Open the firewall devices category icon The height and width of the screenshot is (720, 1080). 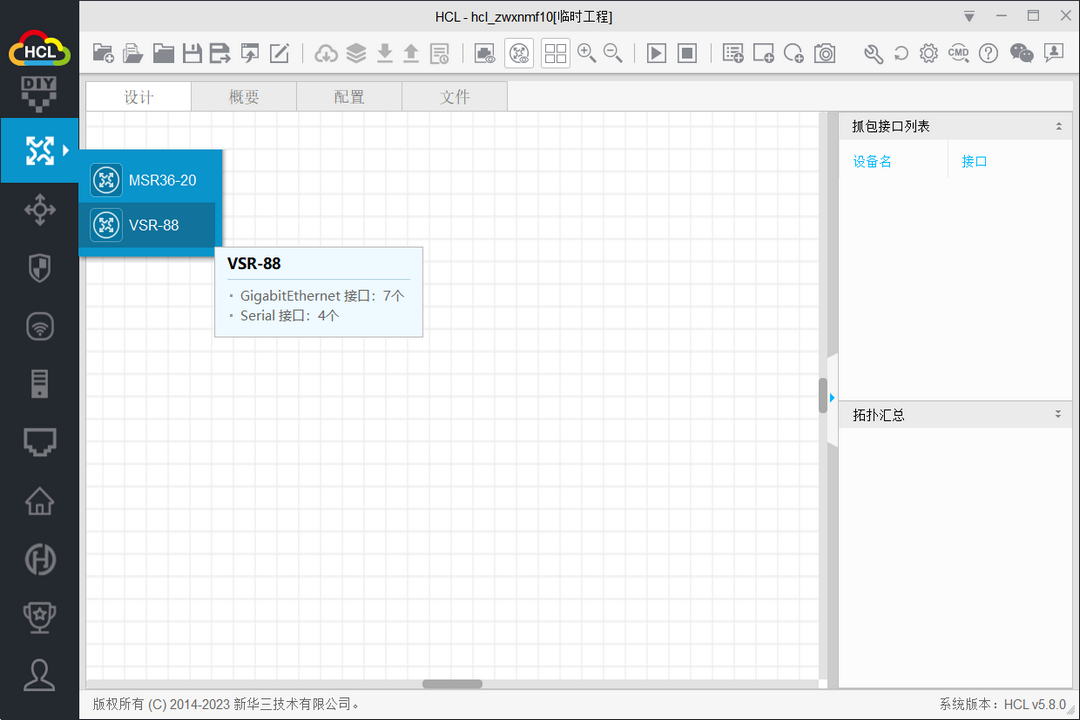[39, 268]
